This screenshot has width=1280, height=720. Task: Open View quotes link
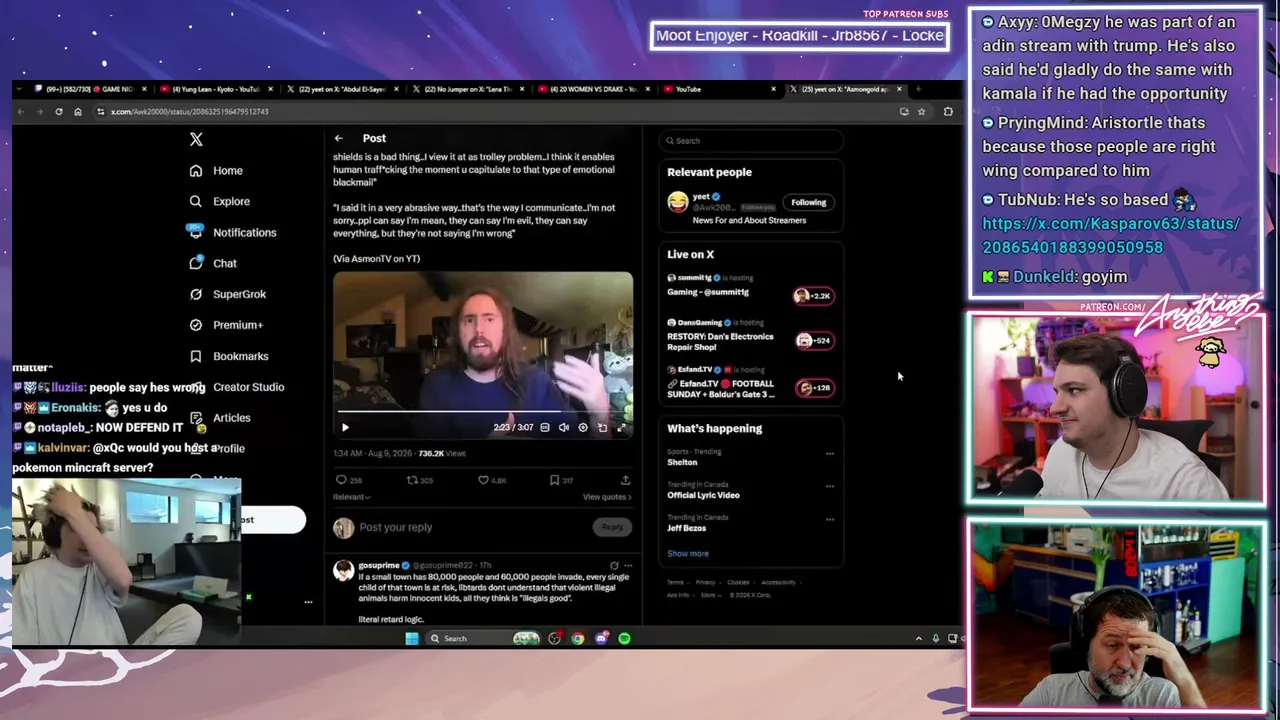[x=607, y=497]
